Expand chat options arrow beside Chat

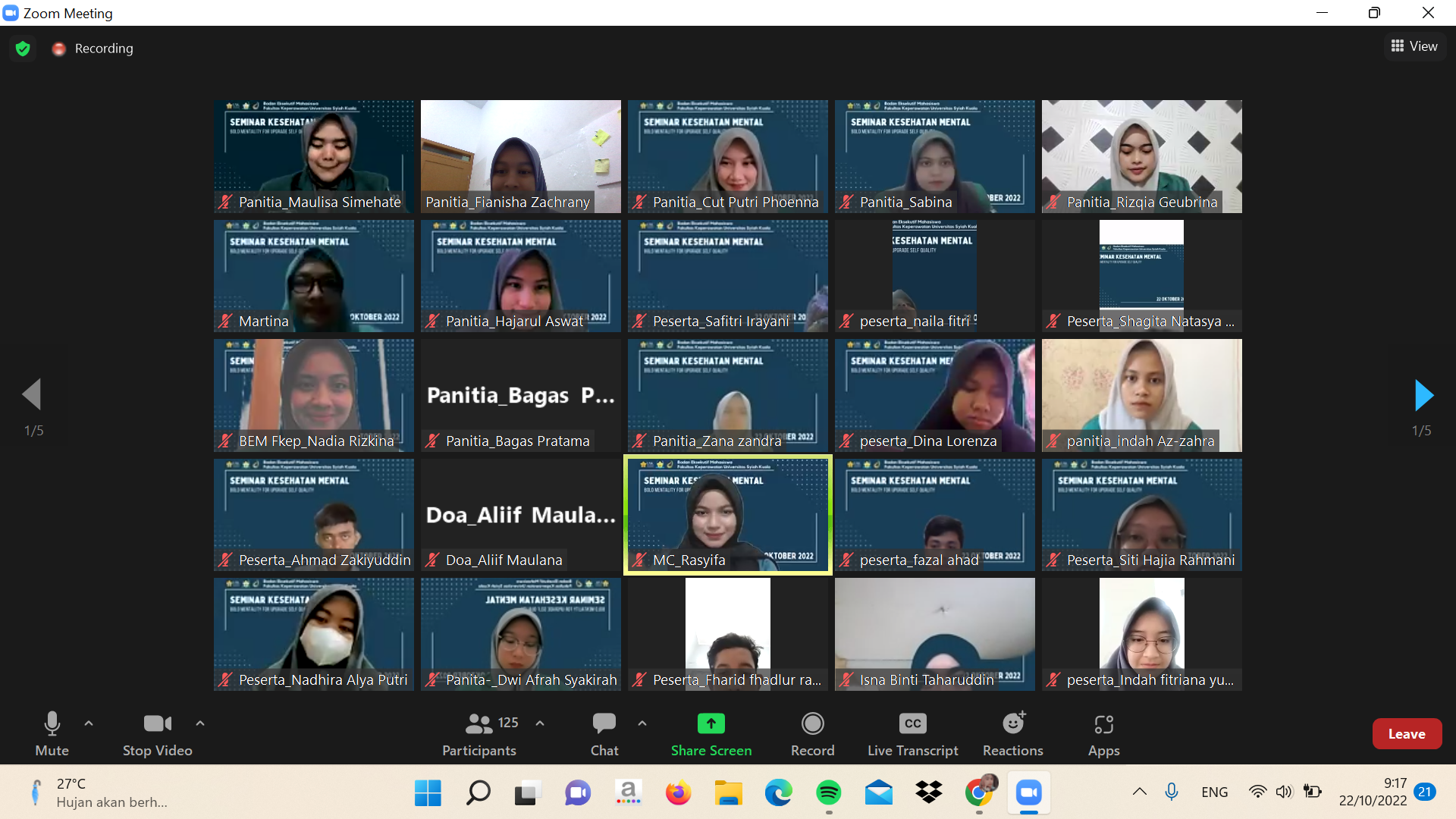pos(642,723)
